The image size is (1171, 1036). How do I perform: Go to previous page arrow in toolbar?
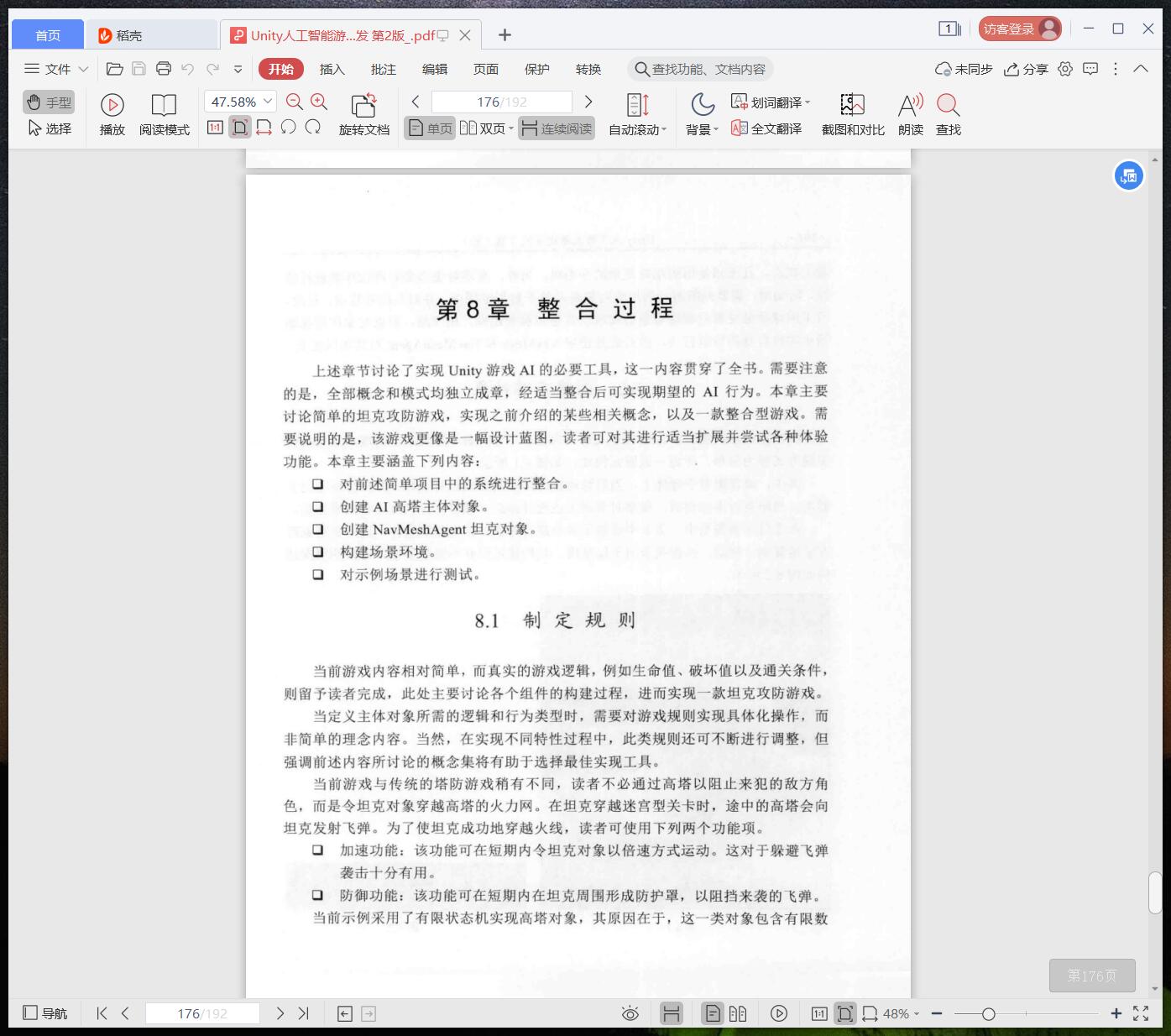click(416, 102)
